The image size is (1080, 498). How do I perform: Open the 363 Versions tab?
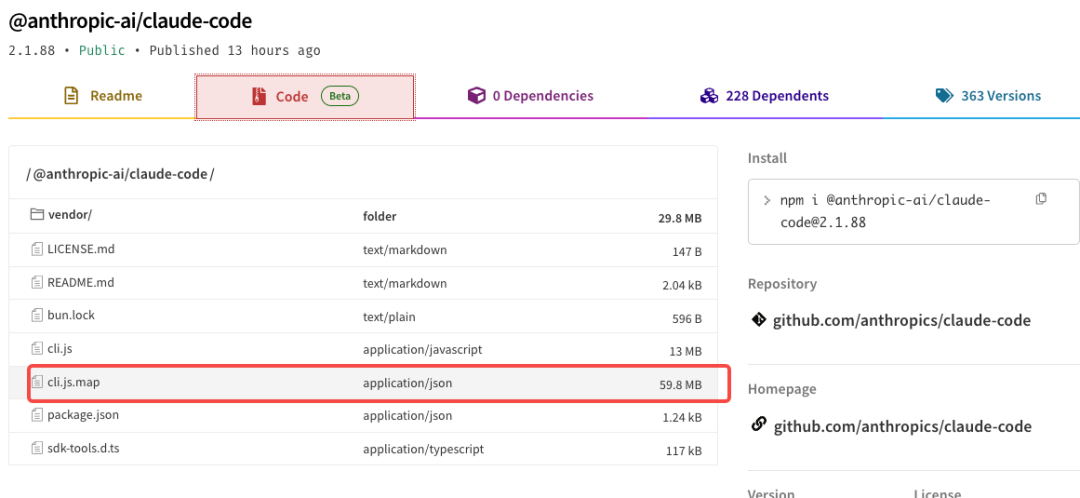988,96
